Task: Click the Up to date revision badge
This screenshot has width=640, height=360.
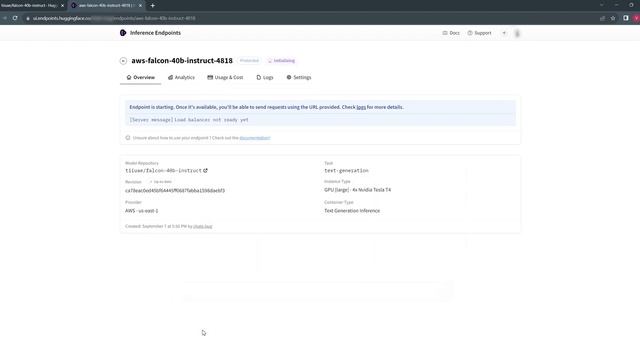Action: (x=160, y=182)
